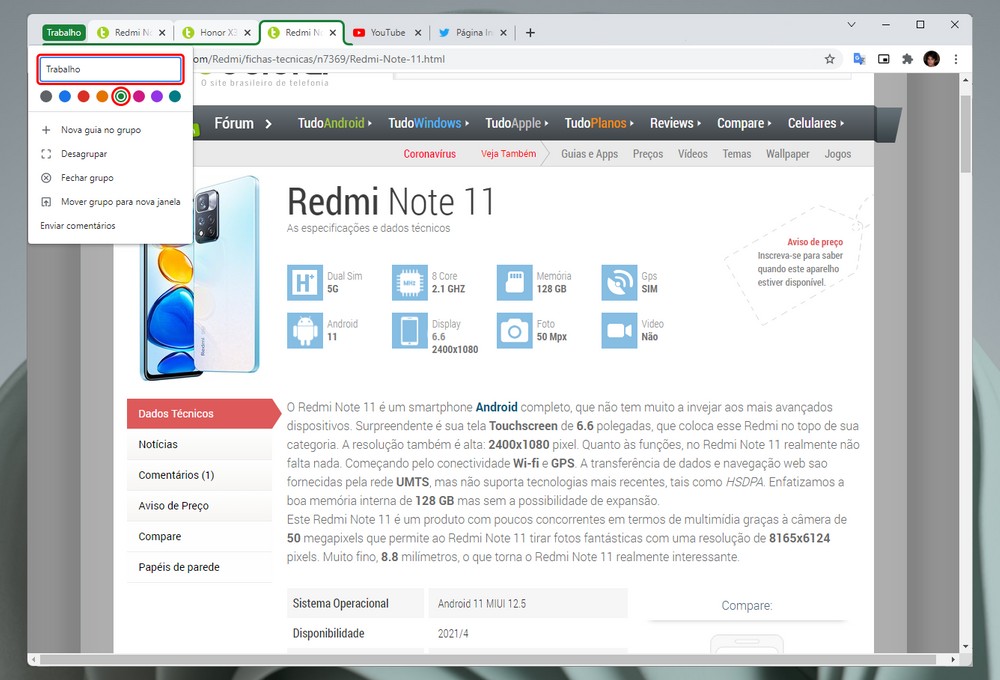1000x680 pixels.
Task: Close the Twitter Página tab
Action: (x=503, y=33)
